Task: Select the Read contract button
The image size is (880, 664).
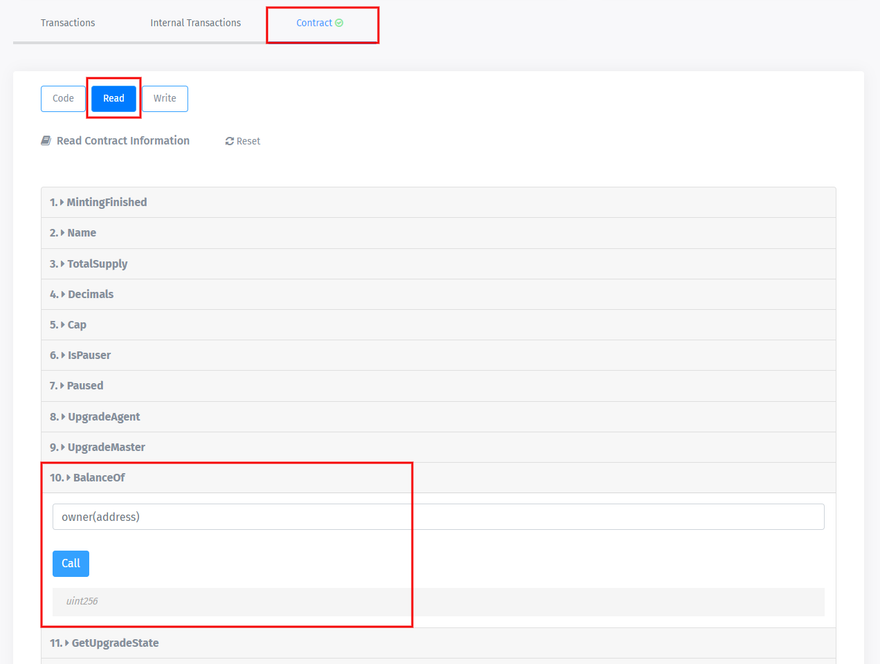Action: pos(113,99)
